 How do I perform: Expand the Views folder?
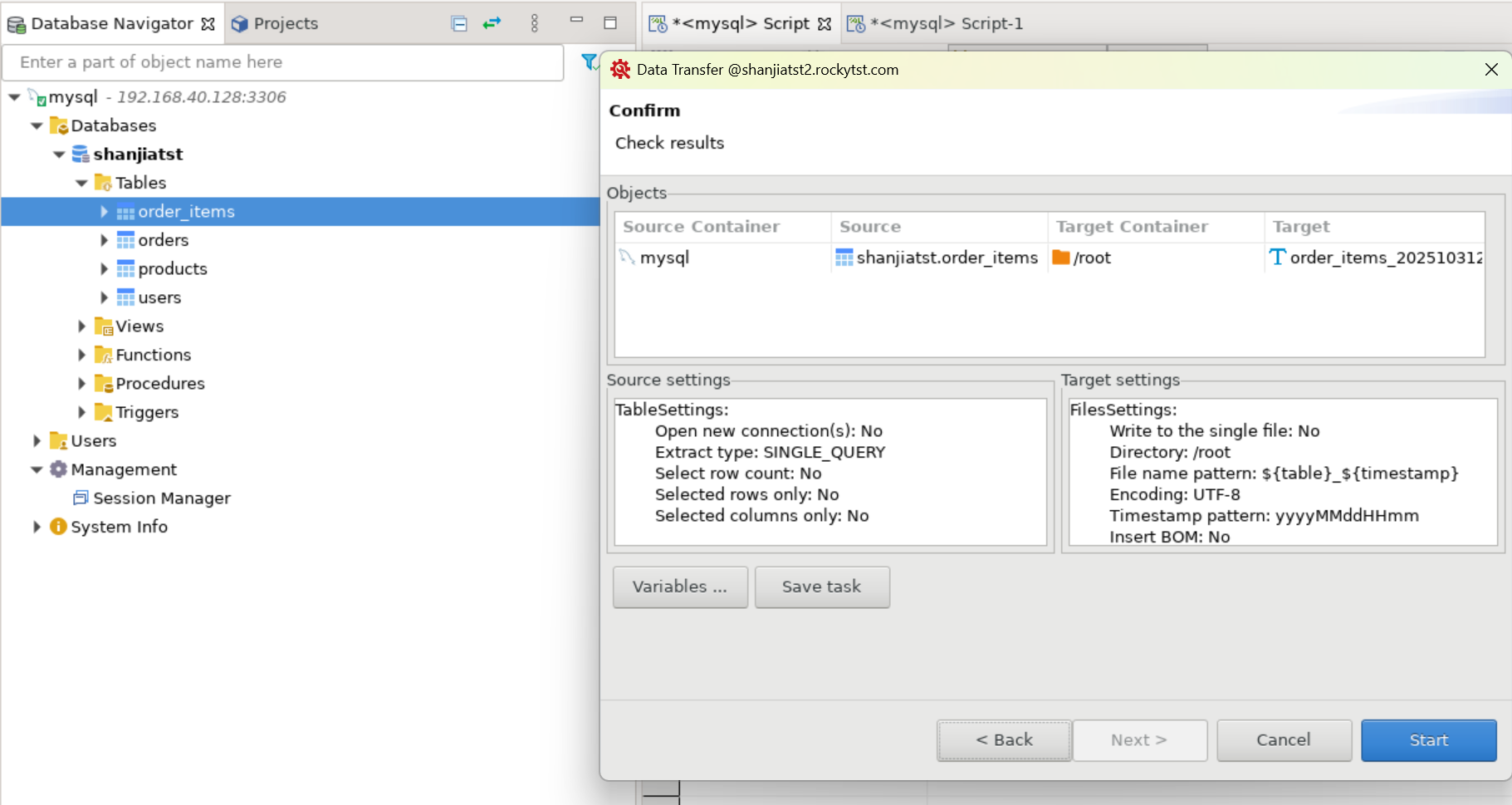point(81,326)
